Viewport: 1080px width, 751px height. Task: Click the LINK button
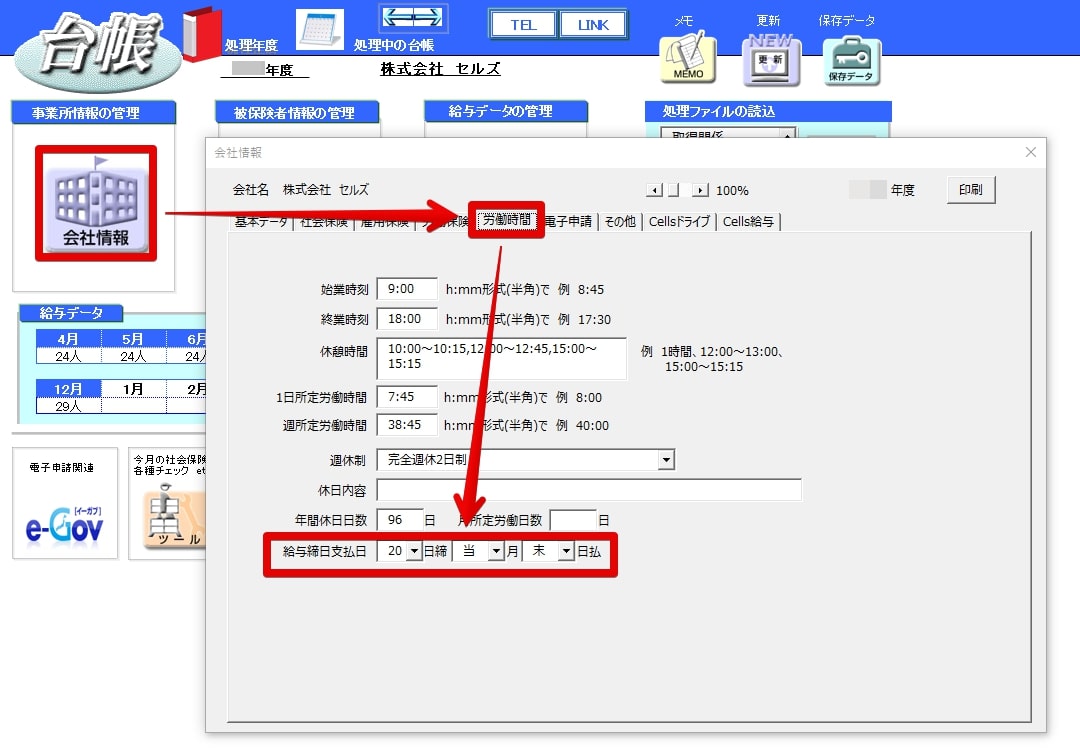[x=592, y=25]
